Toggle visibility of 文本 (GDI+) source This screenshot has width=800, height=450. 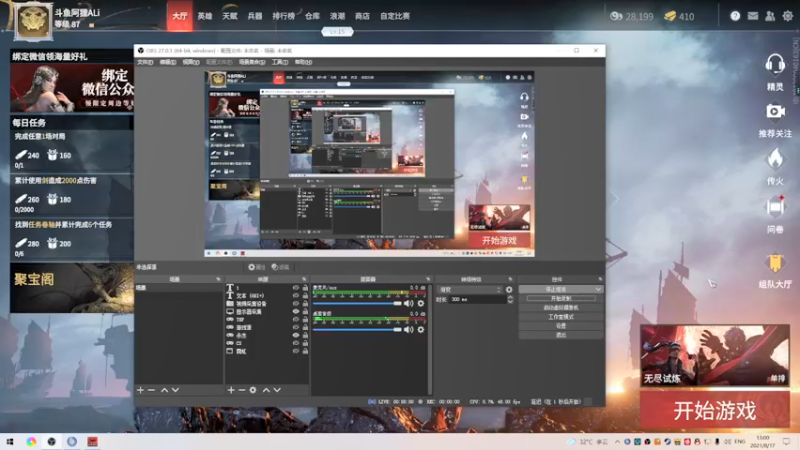[295, 295]
